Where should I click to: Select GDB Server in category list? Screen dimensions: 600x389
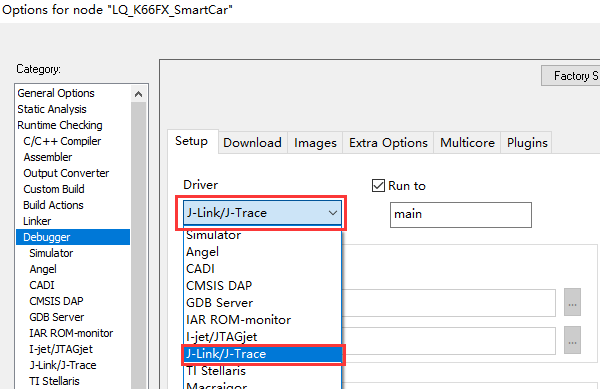point(57,317)
